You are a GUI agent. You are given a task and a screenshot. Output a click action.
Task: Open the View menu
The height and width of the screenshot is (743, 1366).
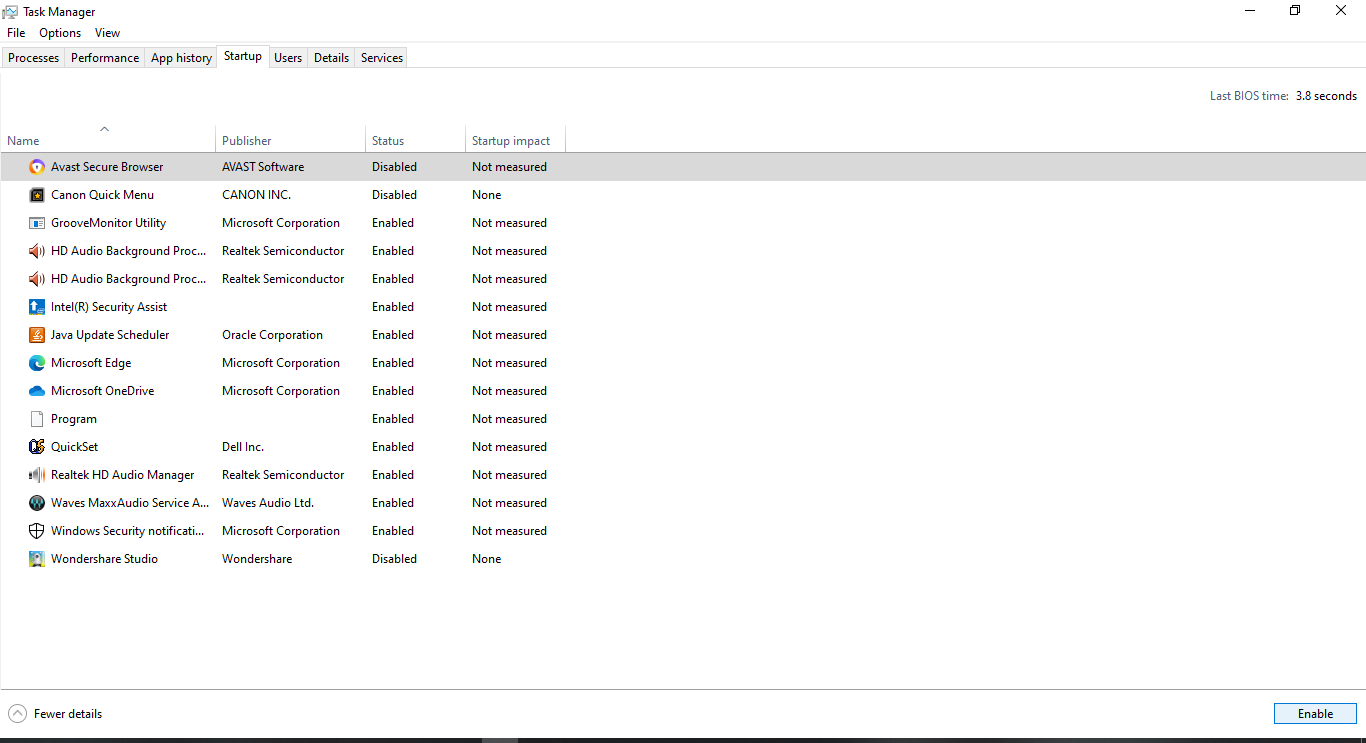(107, 33)
